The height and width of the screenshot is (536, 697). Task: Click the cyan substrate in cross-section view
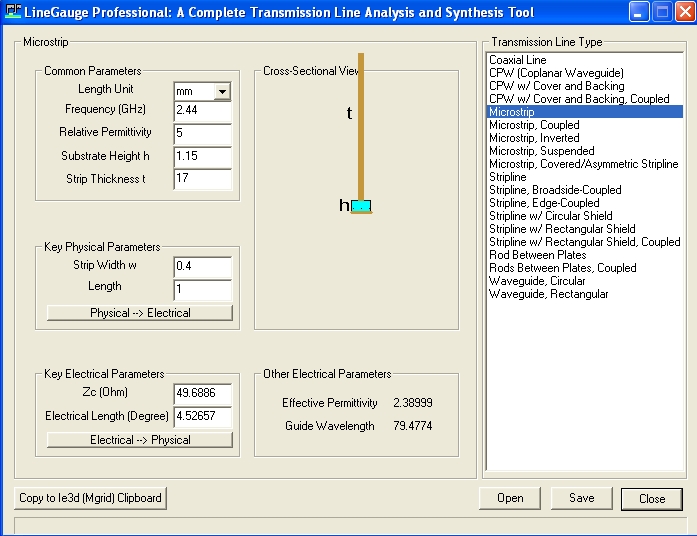point(361,206)
